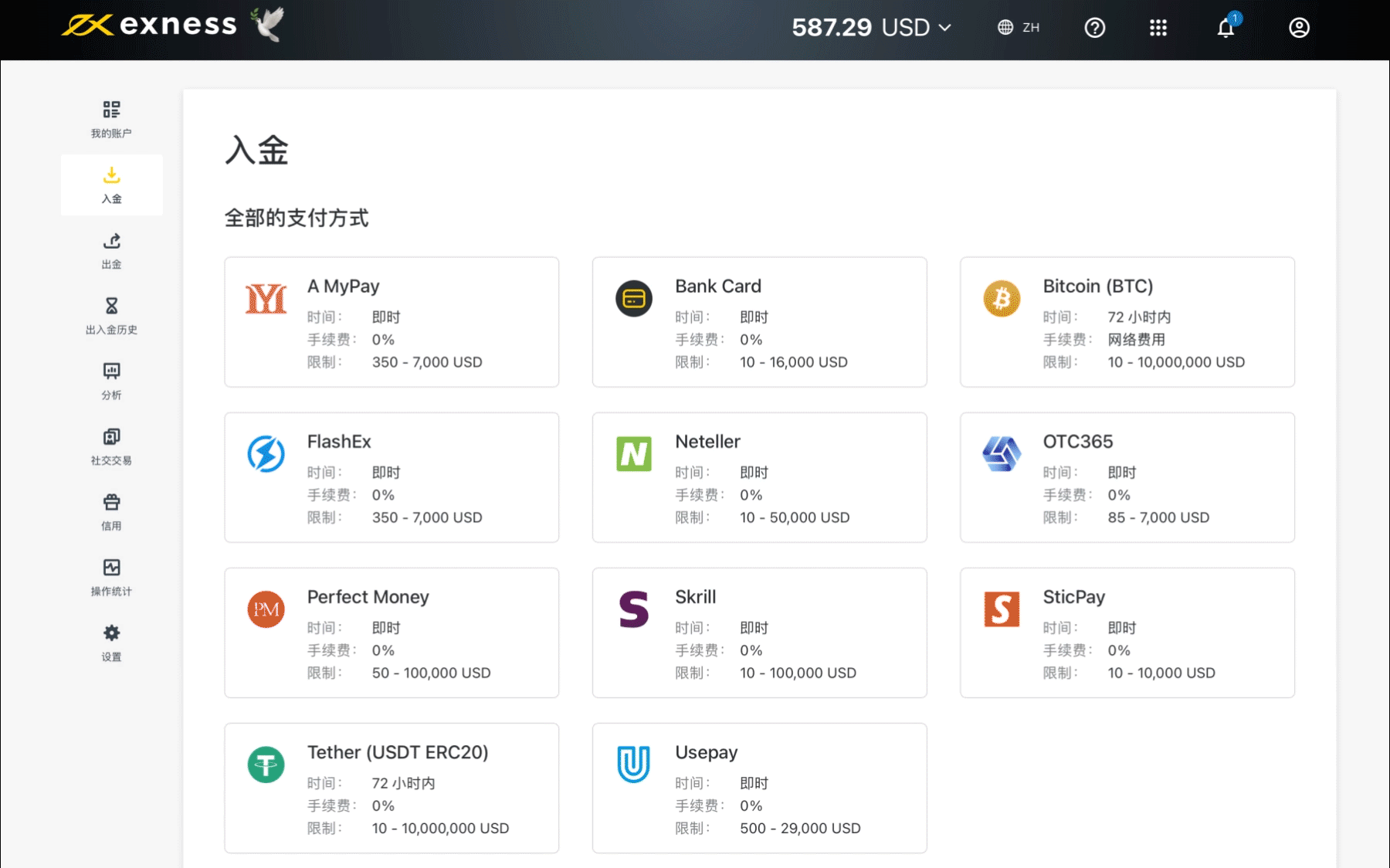
Task: Open the ZH language selector
Action: [x=1019, y=28]
